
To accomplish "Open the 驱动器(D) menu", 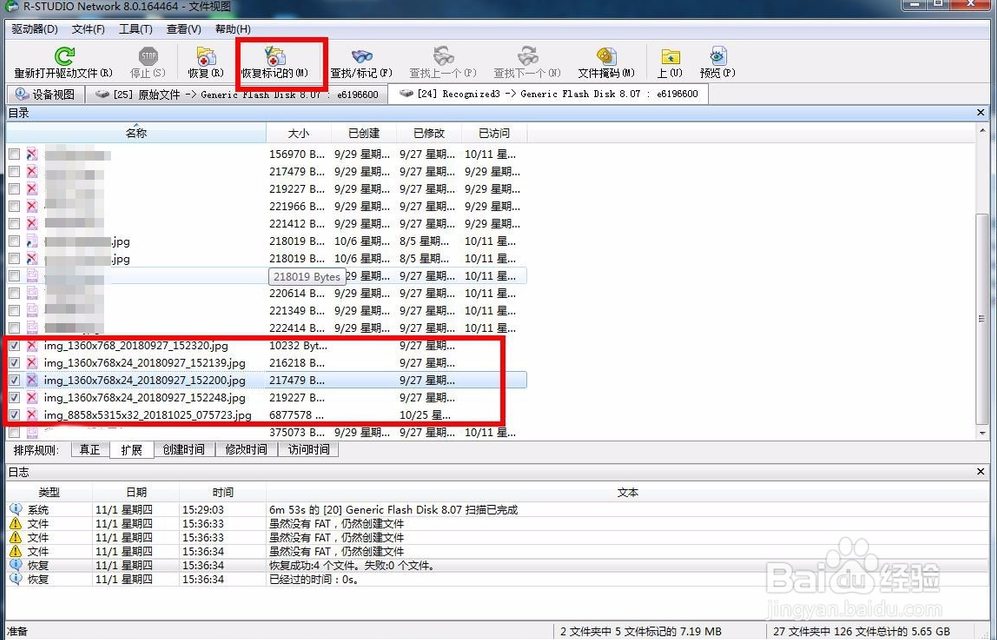I will (34, 29).
